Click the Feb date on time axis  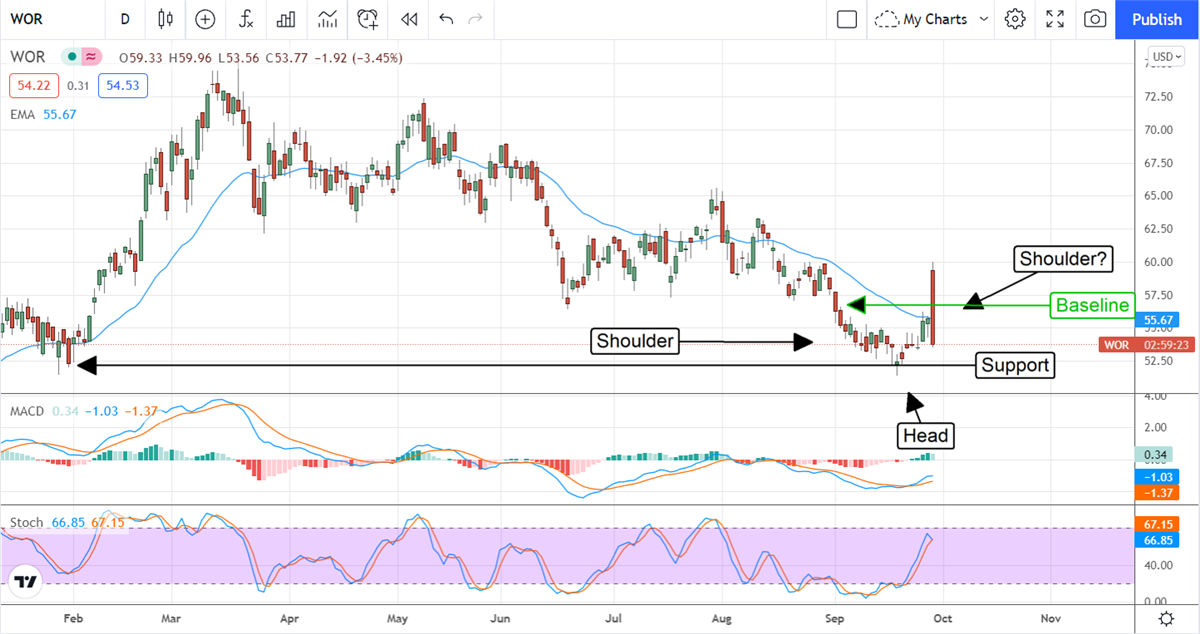coord(73,619)
